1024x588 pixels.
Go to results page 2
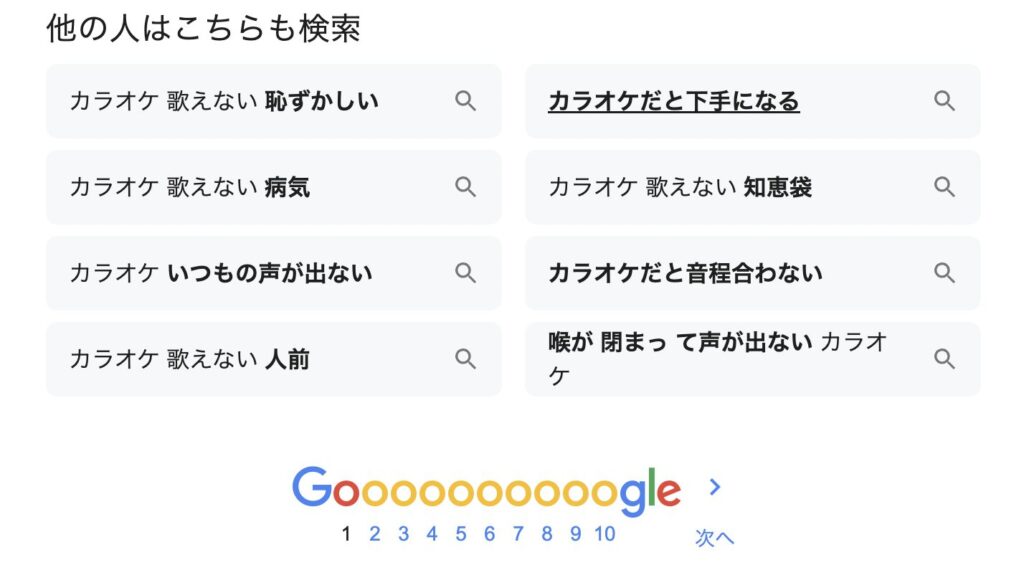(x=375, y=534)
